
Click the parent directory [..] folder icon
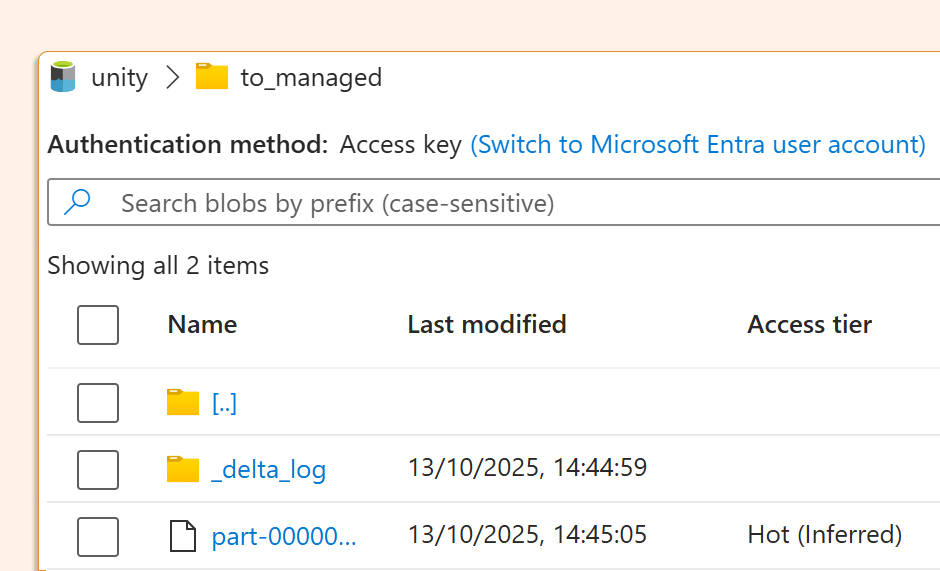[x=183, y=403]
